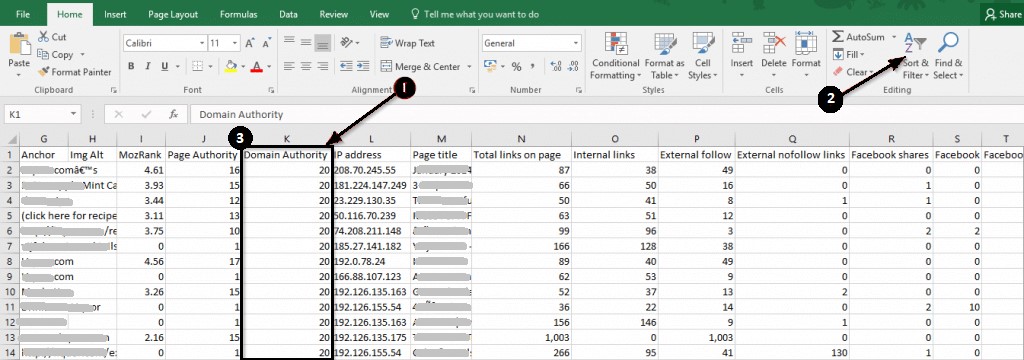Switch to the View tab
The image size is (1024, 360).
(379, 14)
